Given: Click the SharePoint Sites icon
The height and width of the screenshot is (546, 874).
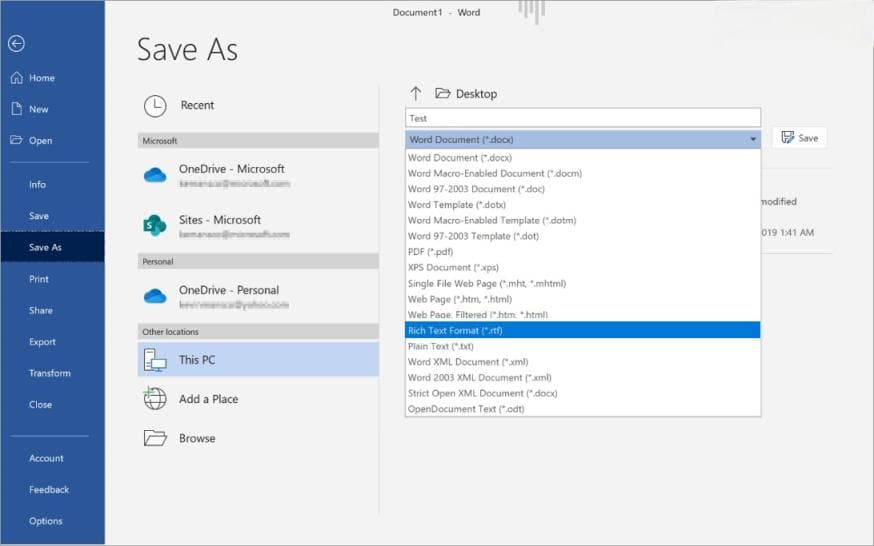Looking at the screenshot, I should [155, 225].
